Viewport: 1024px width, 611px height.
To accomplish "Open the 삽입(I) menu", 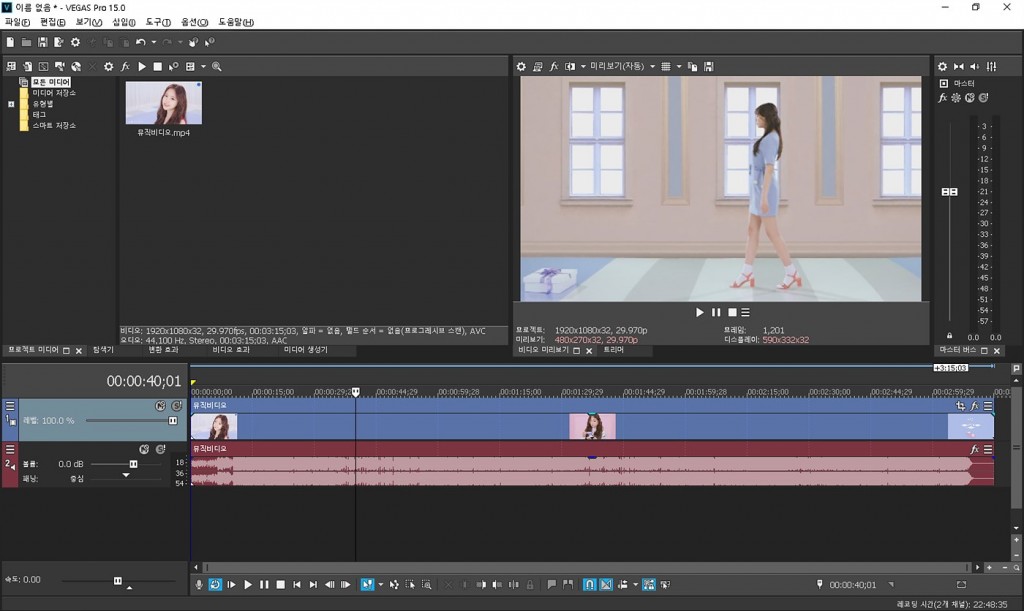I will pyautogui.click(x=123, y=22).
